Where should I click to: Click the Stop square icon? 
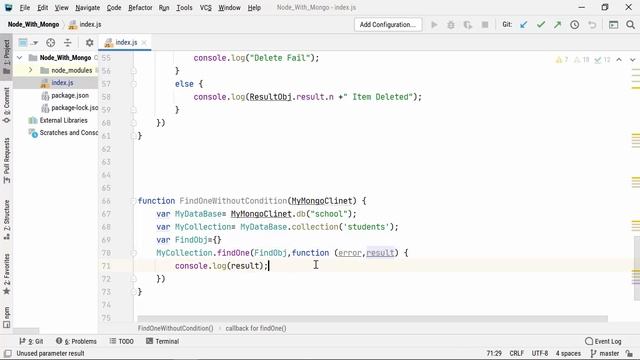pyautogui.click(x=485, y=25)
